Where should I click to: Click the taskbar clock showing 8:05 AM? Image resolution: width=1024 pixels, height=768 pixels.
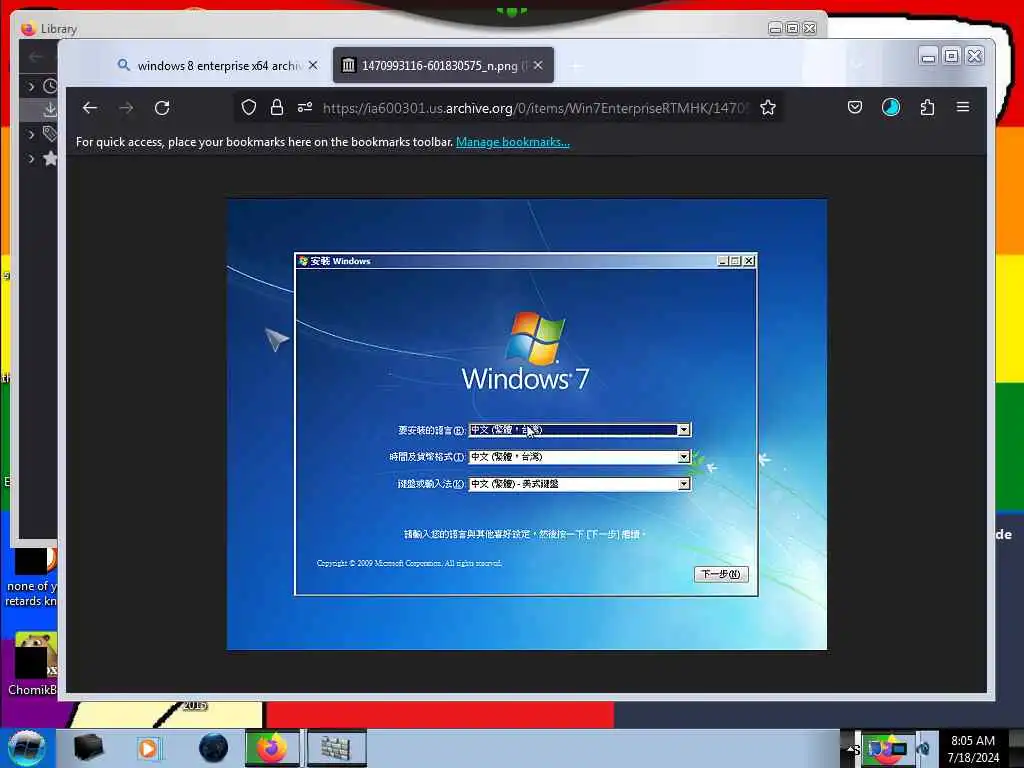click(973, 749)
